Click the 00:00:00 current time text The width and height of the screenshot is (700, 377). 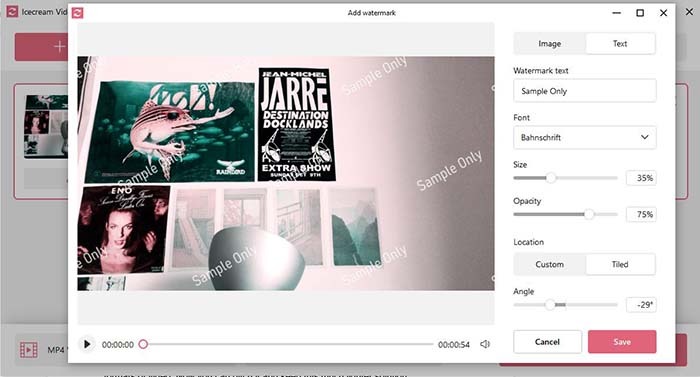pos(118,345)
